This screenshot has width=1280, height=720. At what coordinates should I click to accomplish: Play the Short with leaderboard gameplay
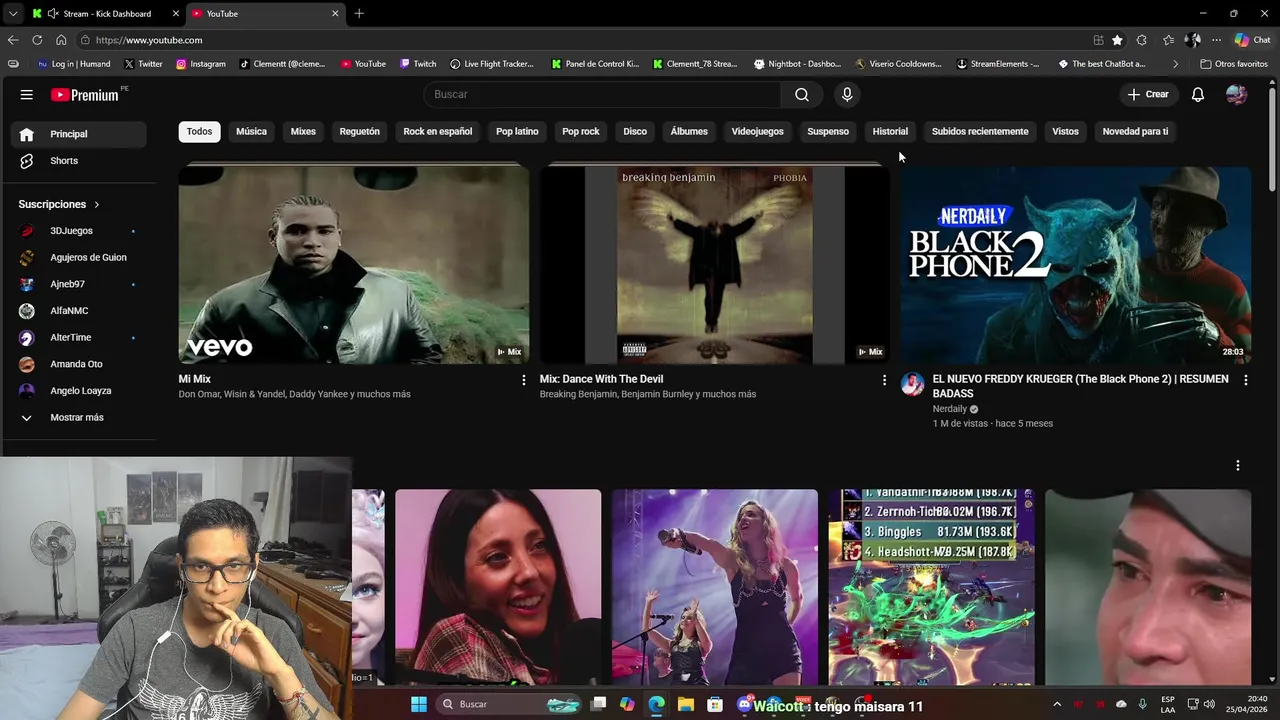coord(931,587)
